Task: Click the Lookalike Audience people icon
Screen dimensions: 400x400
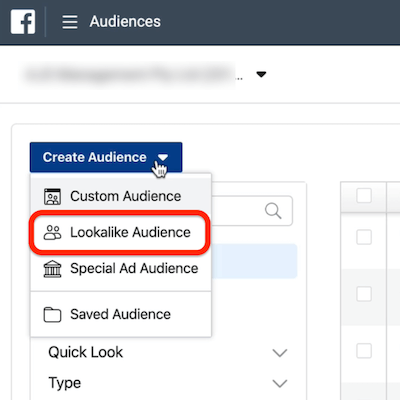Action: tap(52, 233)
